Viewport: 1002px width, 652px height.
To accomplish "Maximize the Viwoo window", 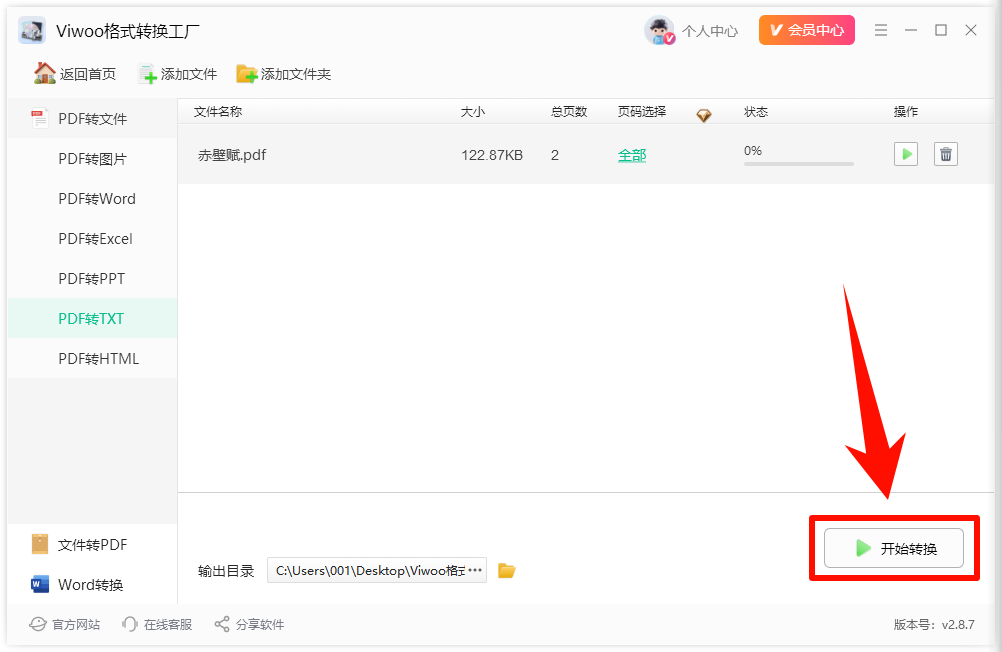I will click(x=941, y=30).
